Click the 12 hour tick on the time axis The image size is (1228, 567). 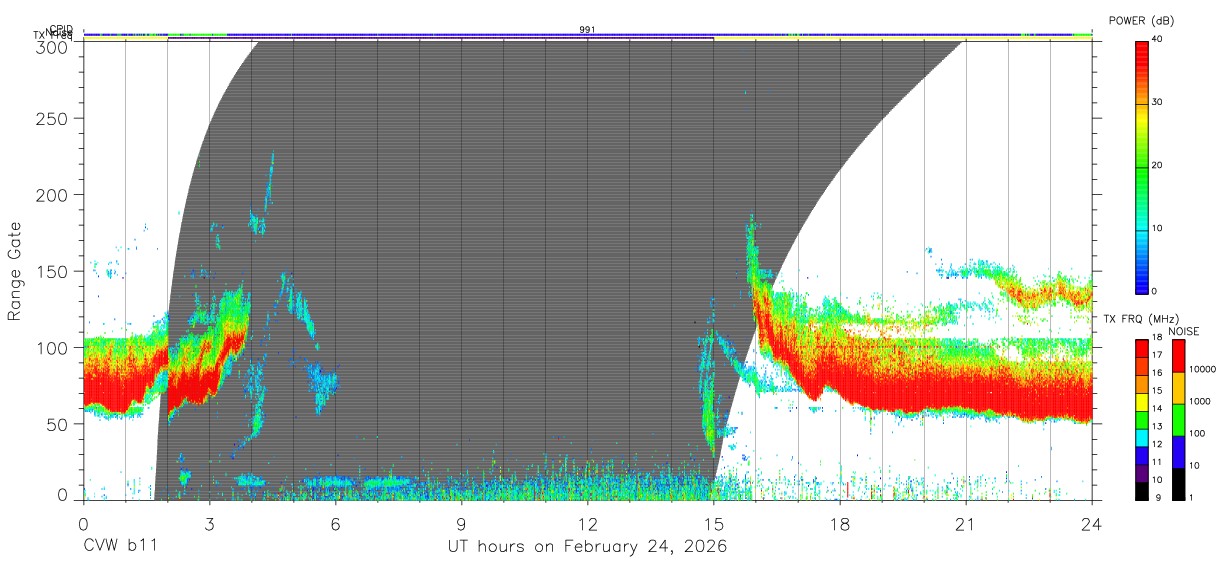(x=587, y=523)
